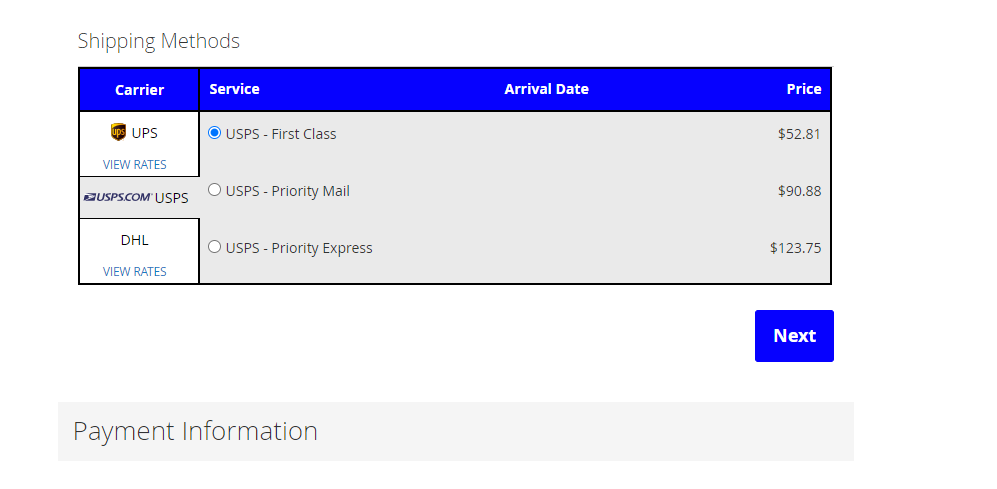Click the $123.75 Priority Express price

(795, 248)
